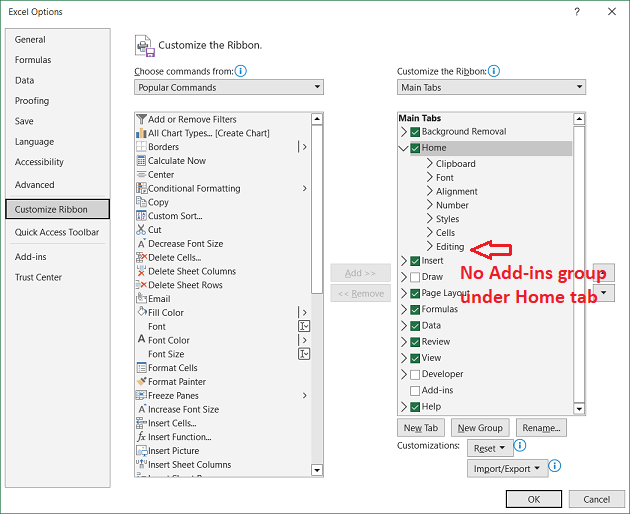The height and width of the screenshot is (514, 630).
Task: Collapse the Home tab tree node
Action: click(403, 148)
